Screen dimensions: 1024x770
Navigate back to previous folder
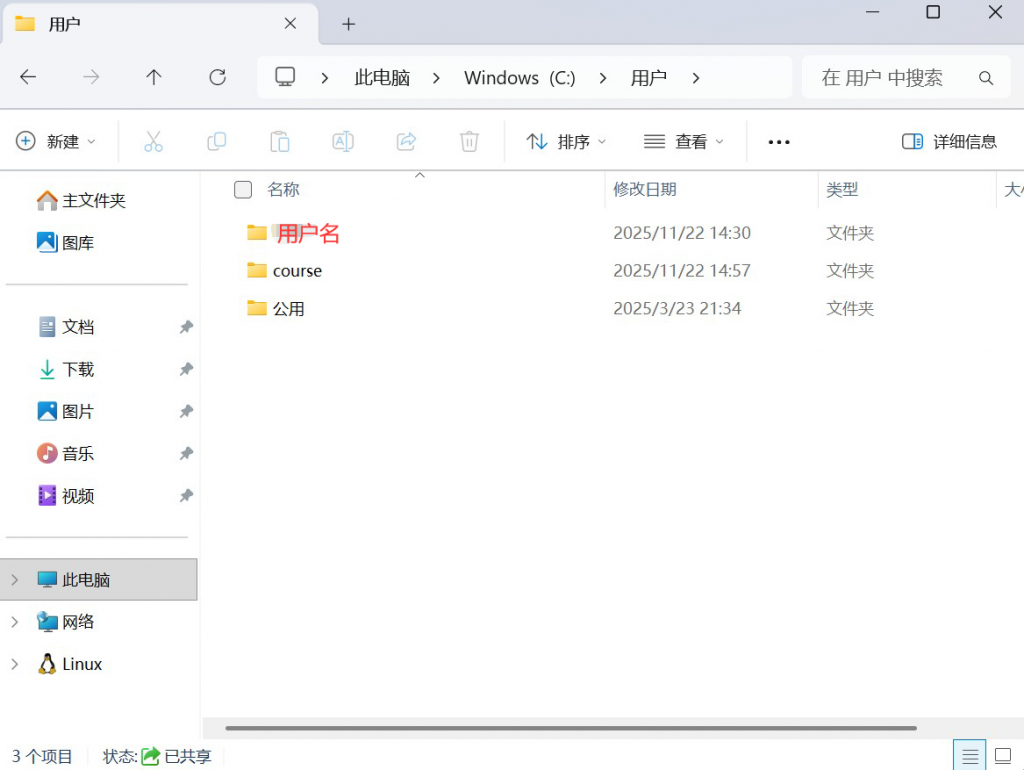[28, 77]
